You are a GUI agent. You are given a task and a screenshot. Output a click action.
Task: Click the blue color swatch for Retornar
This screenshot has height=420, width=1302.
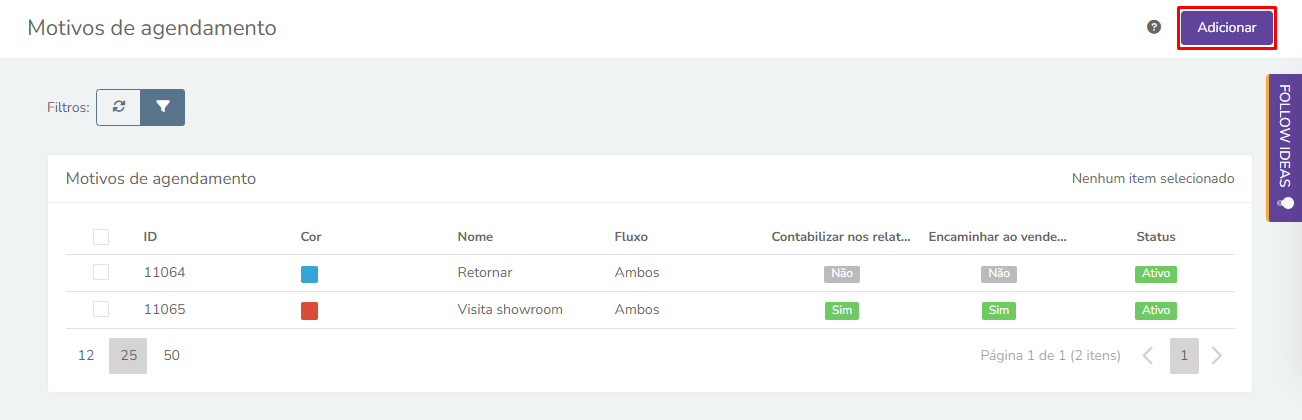(310, 274)
